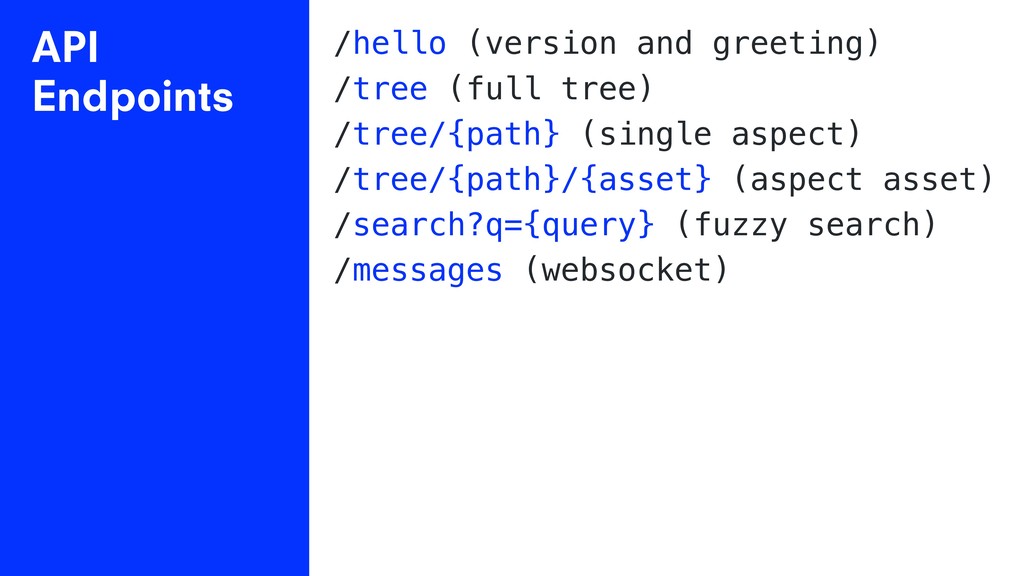Click the leading slash before 'messages'
The image size is (1024, 576).
[342, 270]
